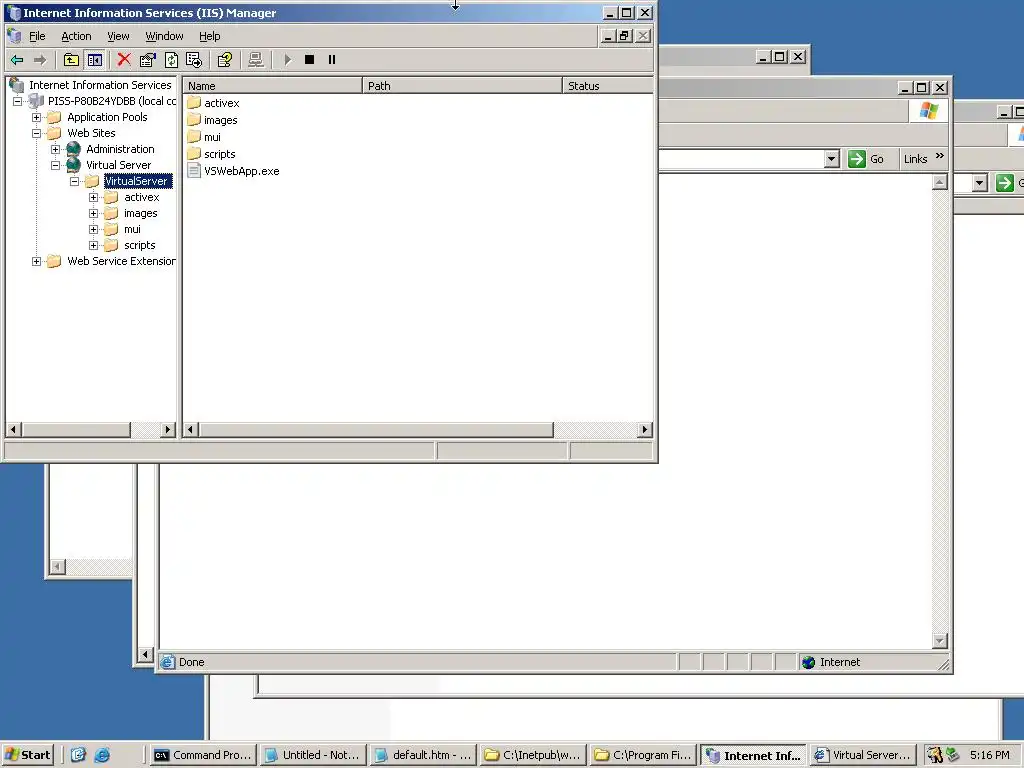
Task: Click the Forward arrow in IIS toolbar
Action: pos(40,60)
